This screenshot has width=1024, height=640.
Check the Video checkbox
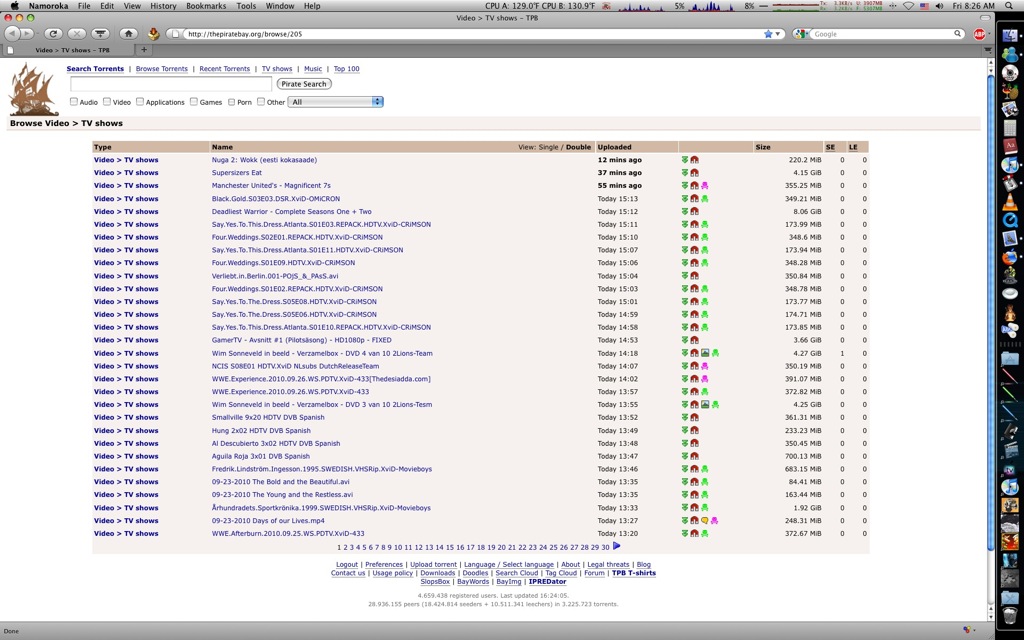(106, 101)
